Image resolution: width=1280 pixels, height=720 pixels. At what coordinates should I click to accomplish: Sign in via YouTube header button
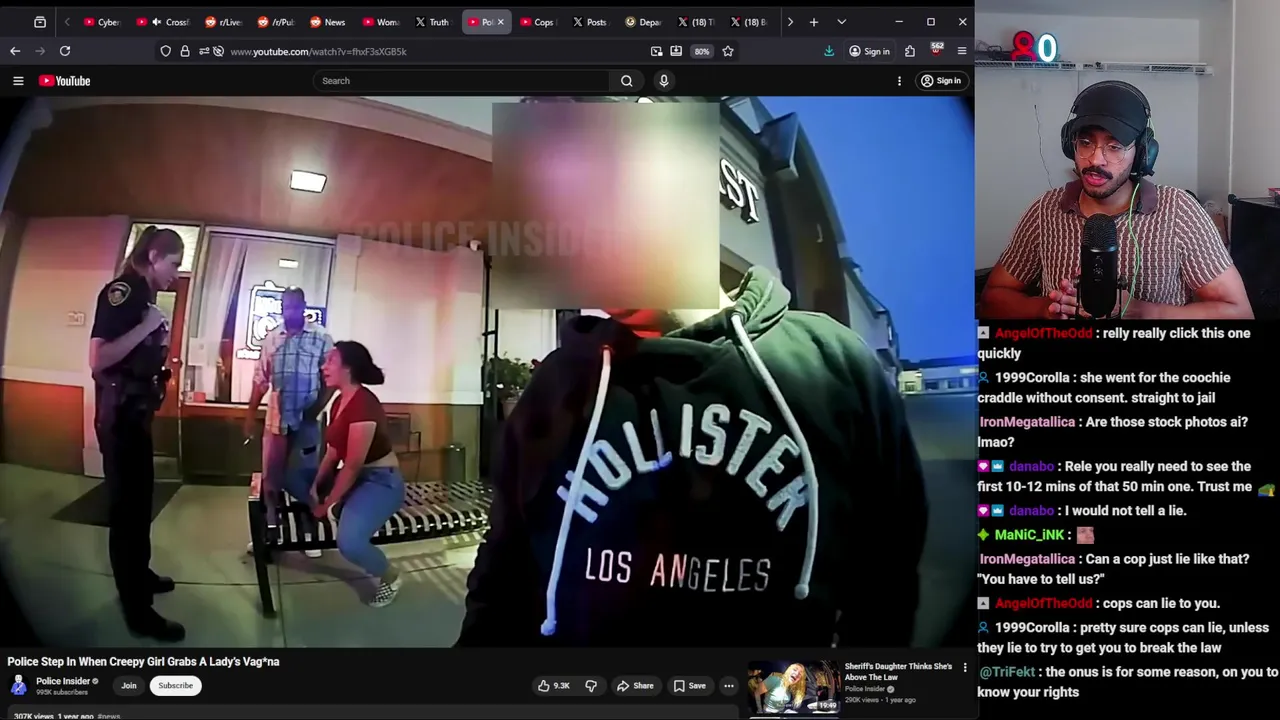[x=941, y=81]
